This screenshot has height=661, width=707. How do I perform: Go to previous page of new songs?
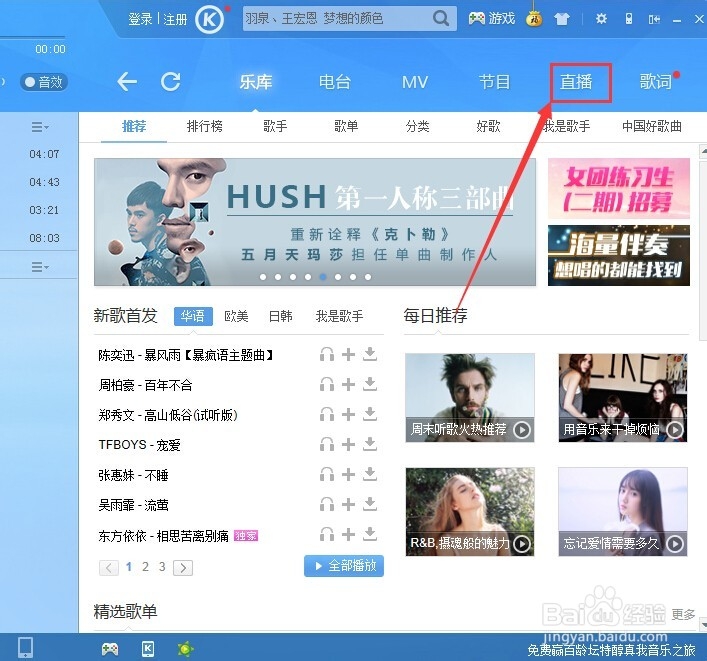click(x=109, y=568)
